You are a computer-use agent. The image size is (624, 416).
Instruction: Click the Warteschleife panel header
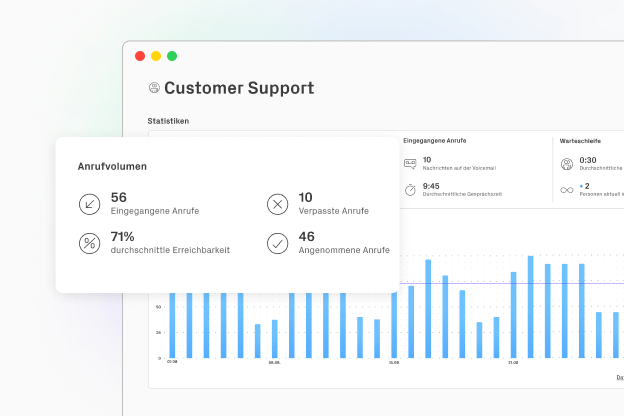pyautogui.click(x=580, y=141)
